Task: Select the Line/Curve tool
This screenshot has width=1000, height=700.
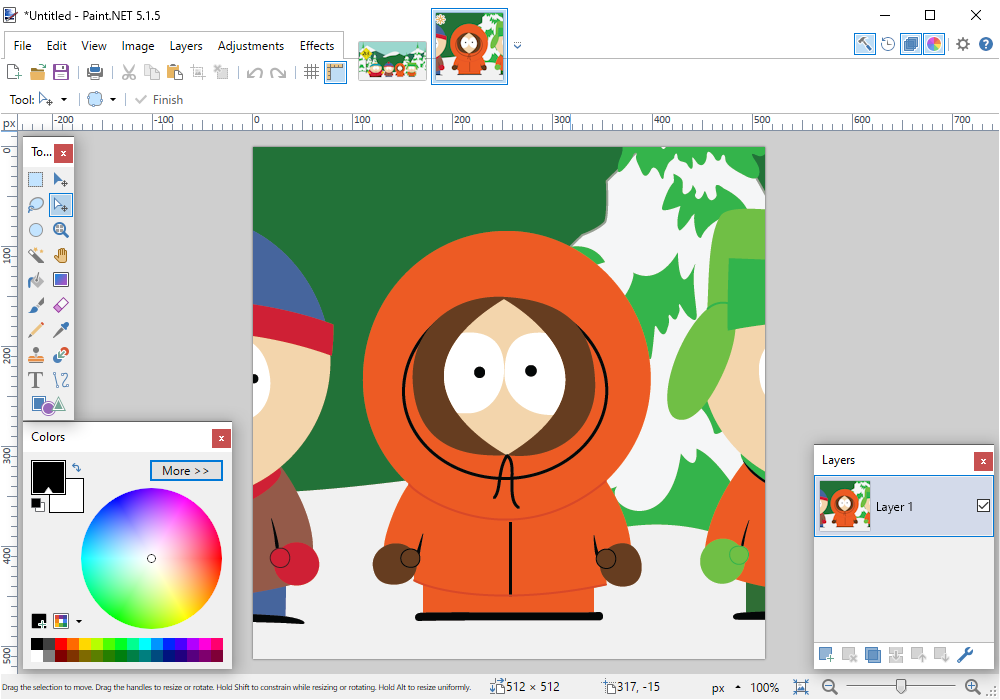Action: [x=61, y=380]
